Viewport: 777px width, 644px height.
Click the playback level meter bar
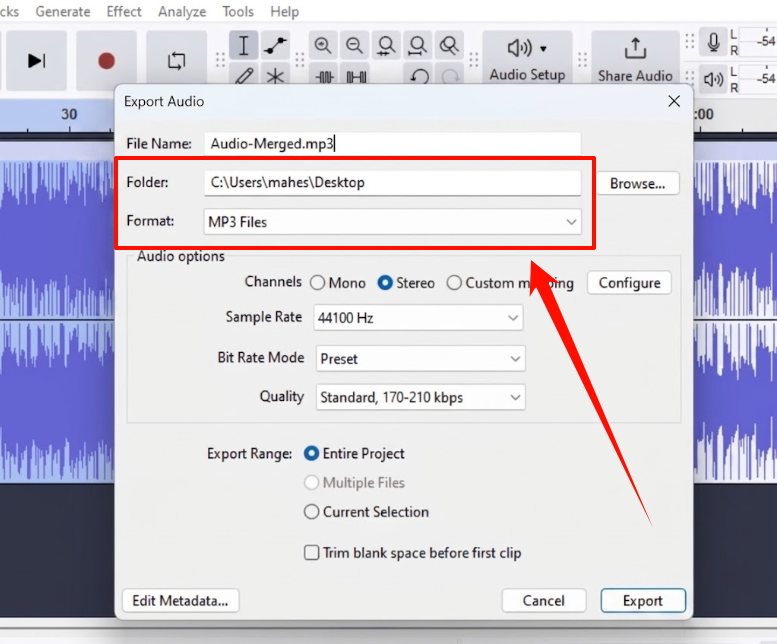click(x=758, y=79)
